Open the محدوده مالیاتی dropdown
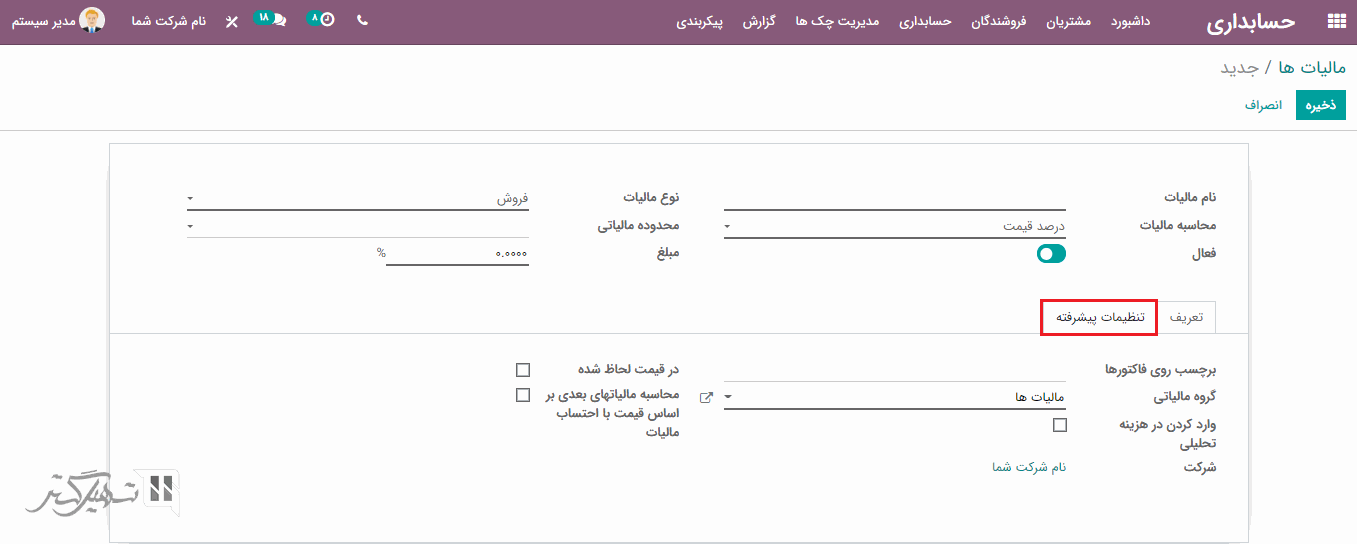Viewport: 1357px width, 544px height. point(357,227)
